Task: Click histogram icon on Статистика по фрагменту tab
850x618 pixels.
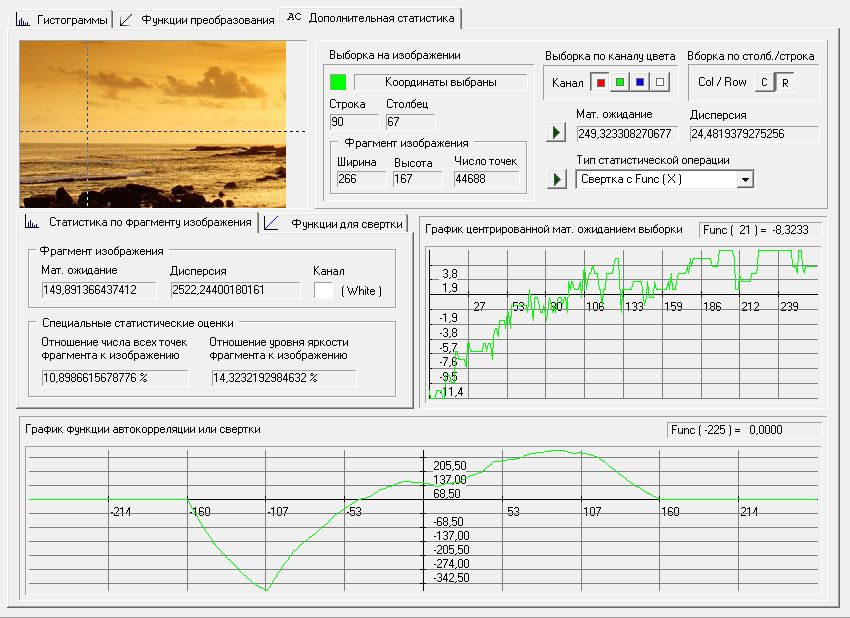Action: point(32,222)
